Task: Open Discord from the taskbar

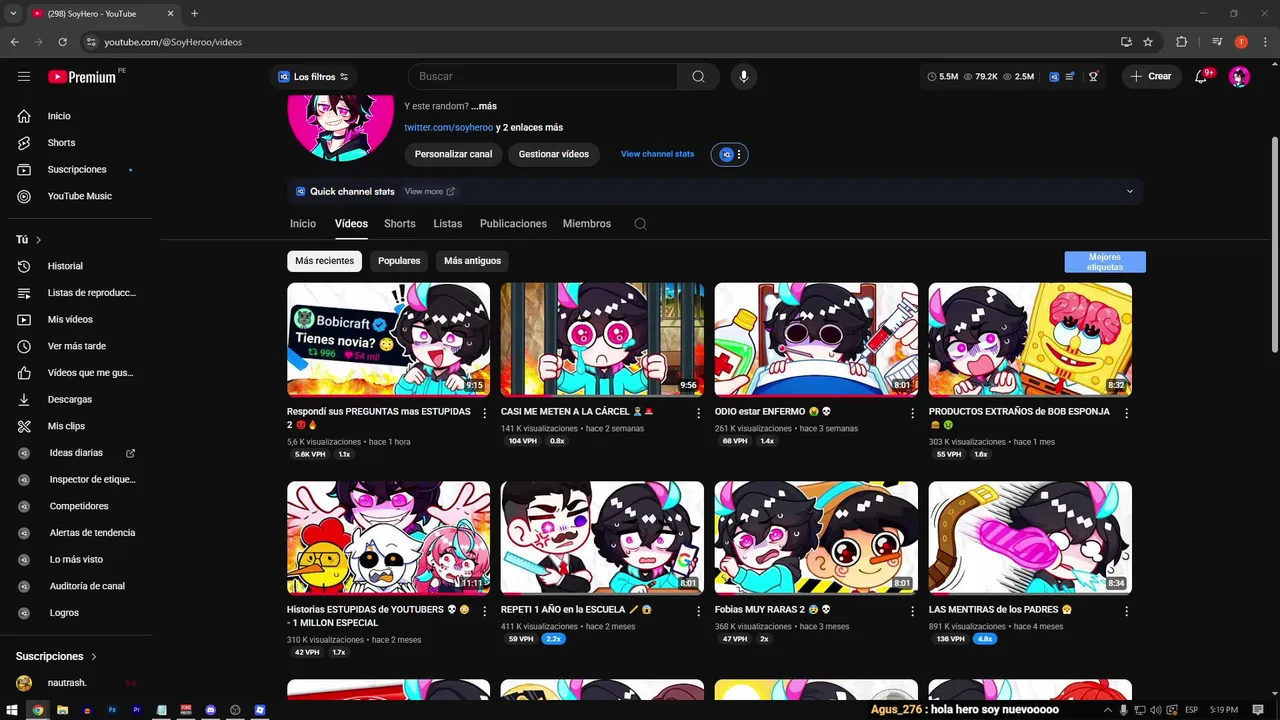Action: tap(210, 710)
